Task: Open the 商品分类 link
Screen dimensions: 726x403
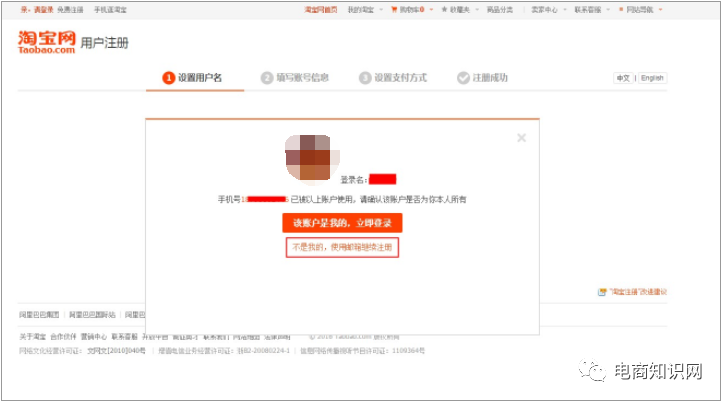Action: click(x=500, y=10)
